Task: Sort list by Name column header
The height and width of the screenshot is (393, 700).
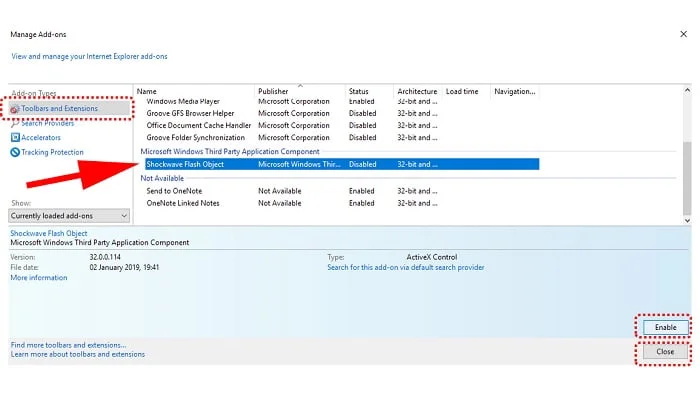Action: coord(146,92)
